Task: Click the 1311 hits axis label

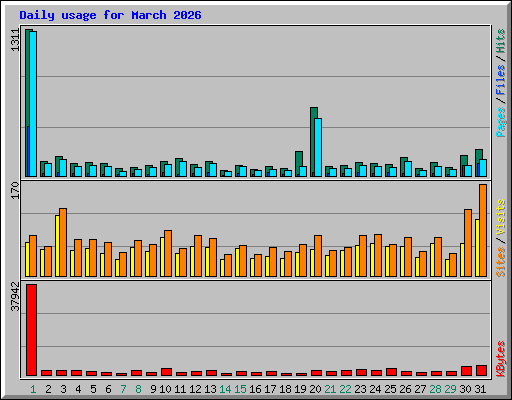Action: pos(15,40)
